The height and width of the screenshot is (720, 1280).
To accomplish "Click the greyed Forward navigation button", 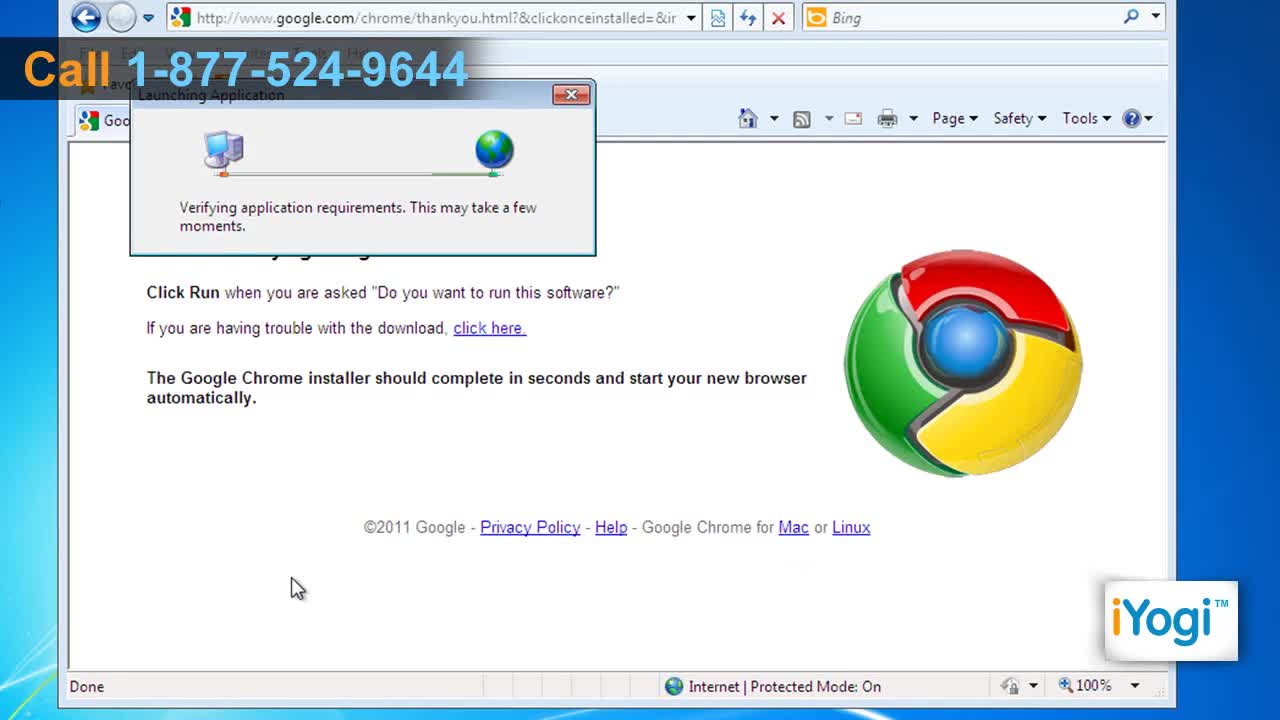I will click(x=120, y=17).
